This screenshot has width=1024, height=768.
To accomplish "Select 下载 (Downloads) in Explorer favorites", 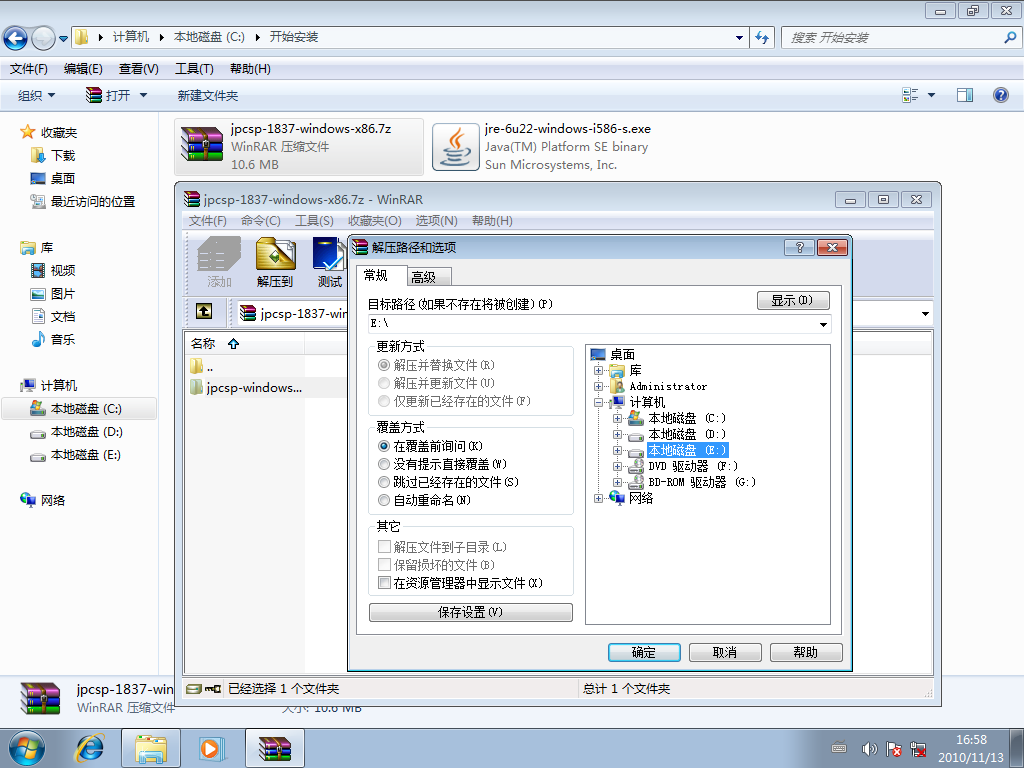I will pos(53,155).
